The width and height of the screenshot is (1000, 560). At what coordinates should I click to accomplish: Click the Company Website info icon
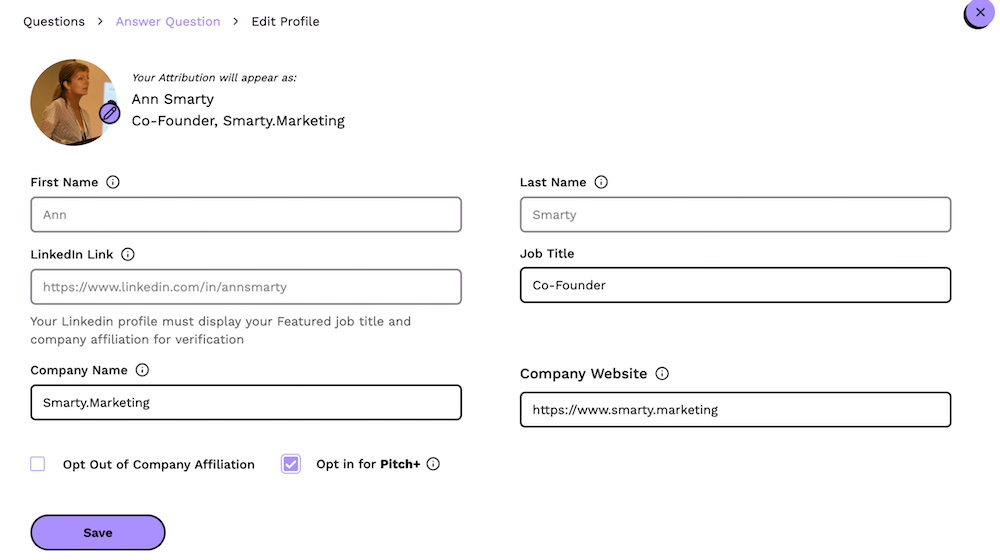[662, 374]
